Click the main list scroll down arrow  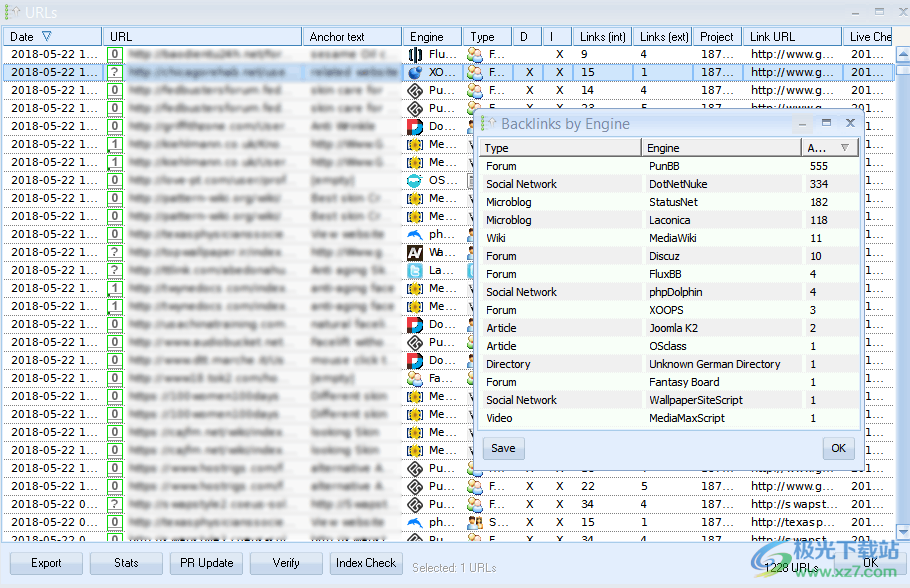pos(903,531)
